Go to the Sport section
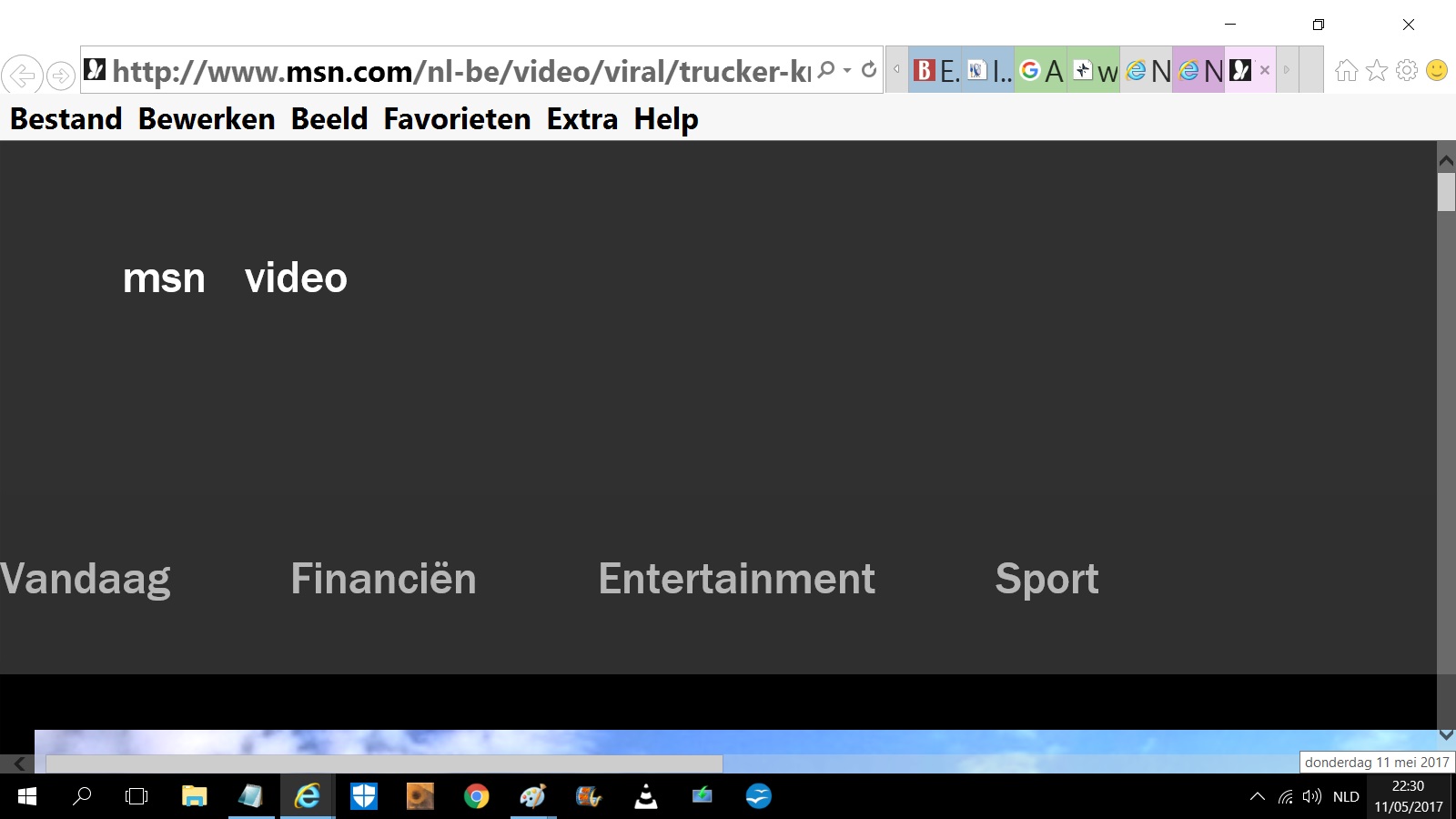 (x=1046, y=580)
